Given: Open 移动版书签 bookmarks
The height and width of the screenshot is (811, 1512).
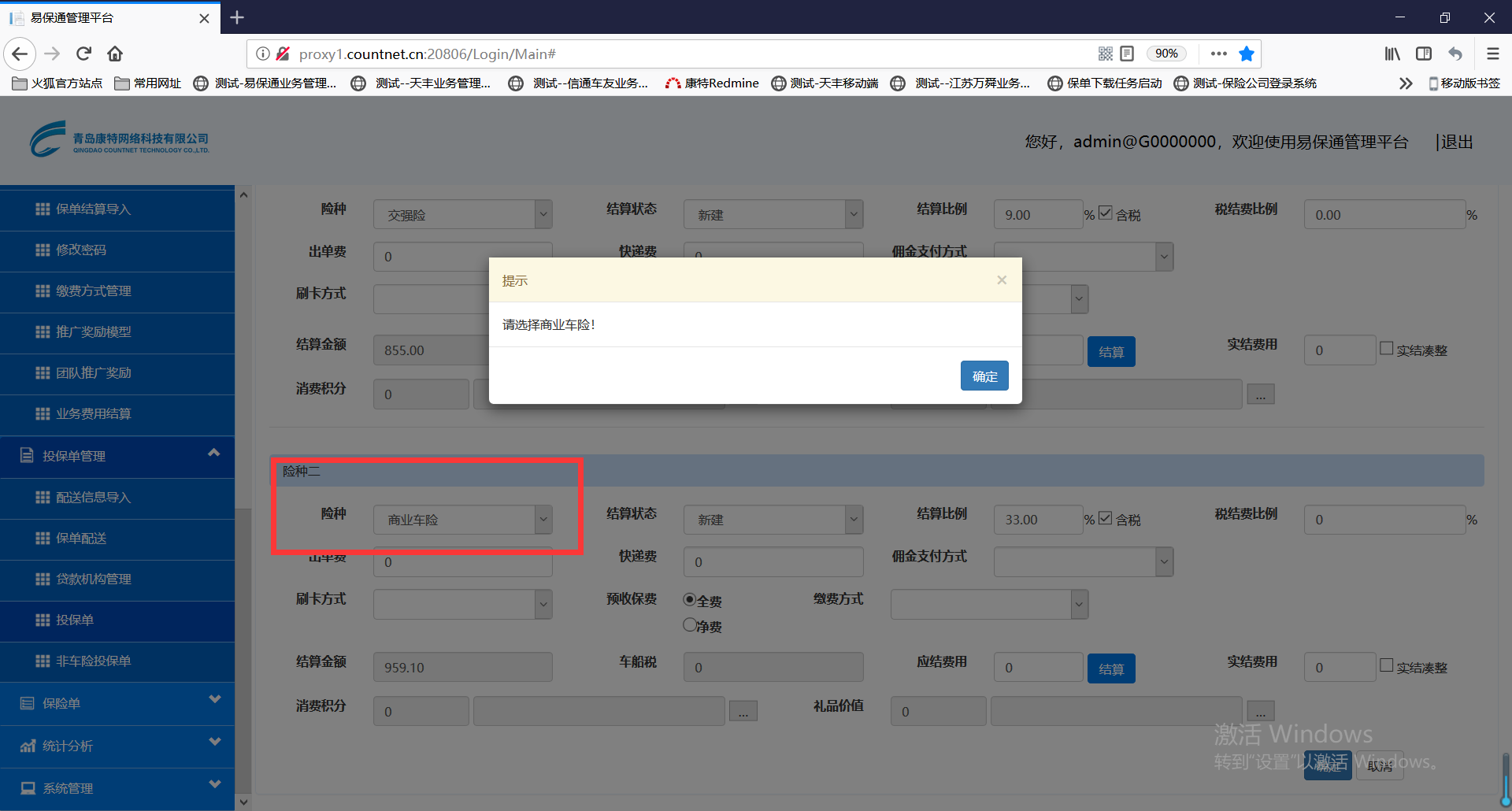Looking at the screenshot, I should 1465,83.
